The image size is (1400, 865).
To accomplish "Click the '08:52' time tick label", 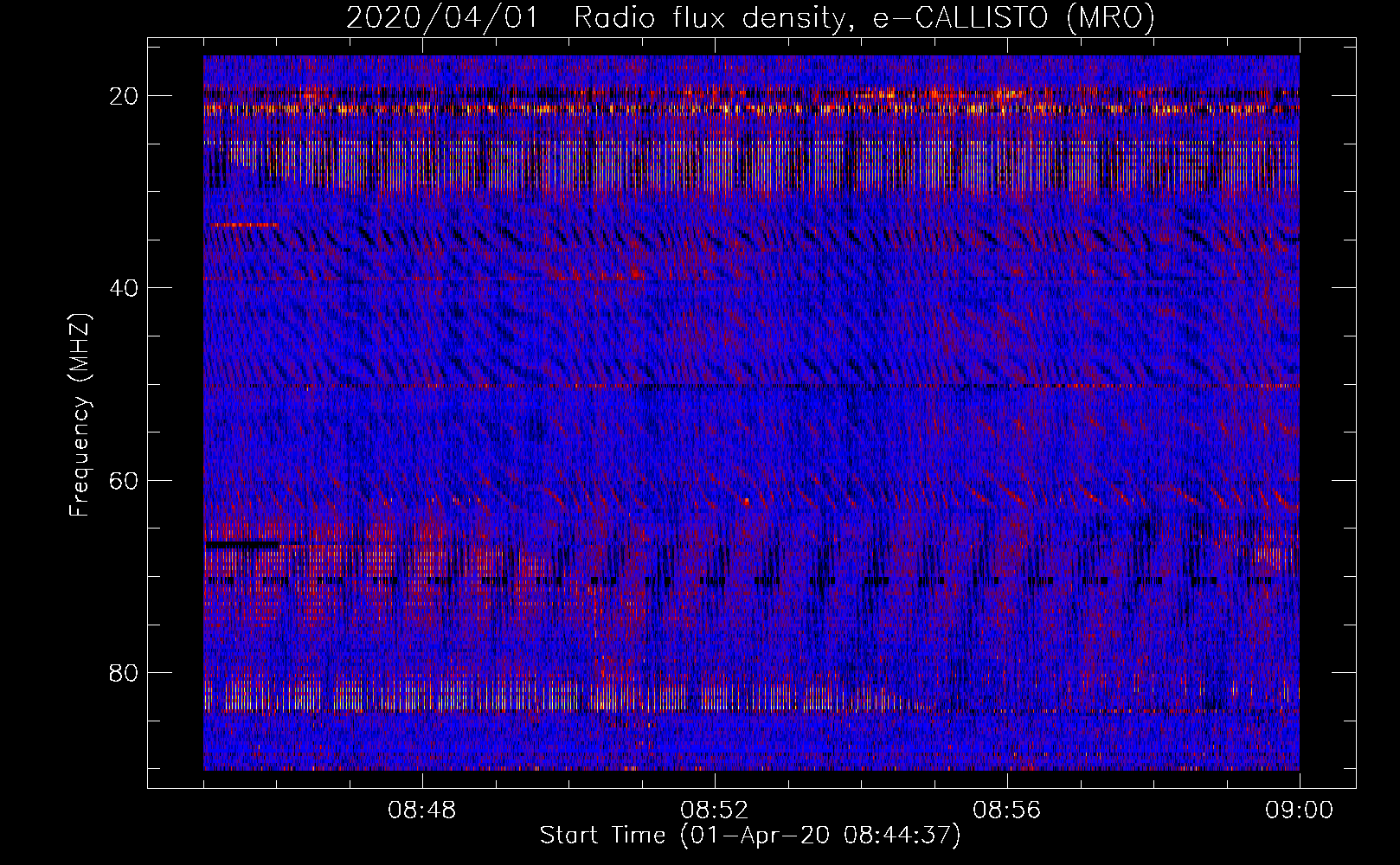I will 715,811.
